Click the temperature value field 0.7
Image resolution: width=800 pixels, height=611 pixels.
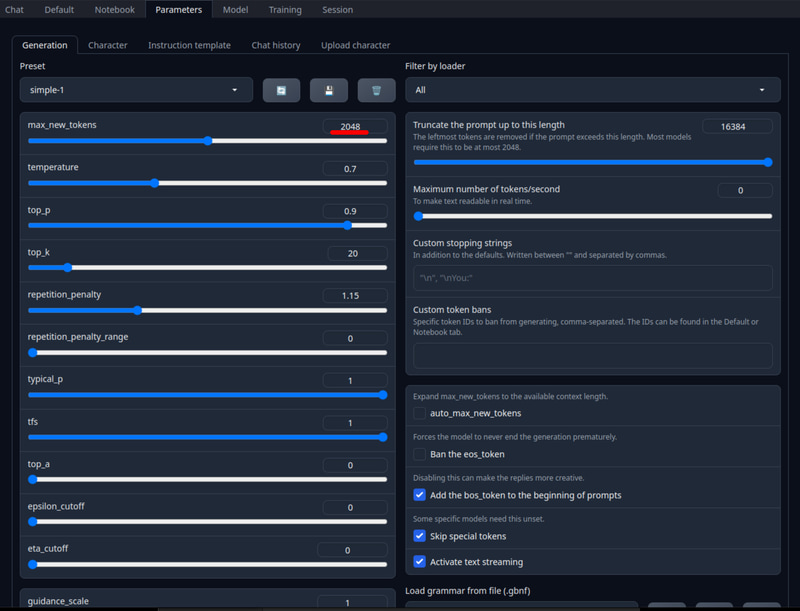[355, 169]
